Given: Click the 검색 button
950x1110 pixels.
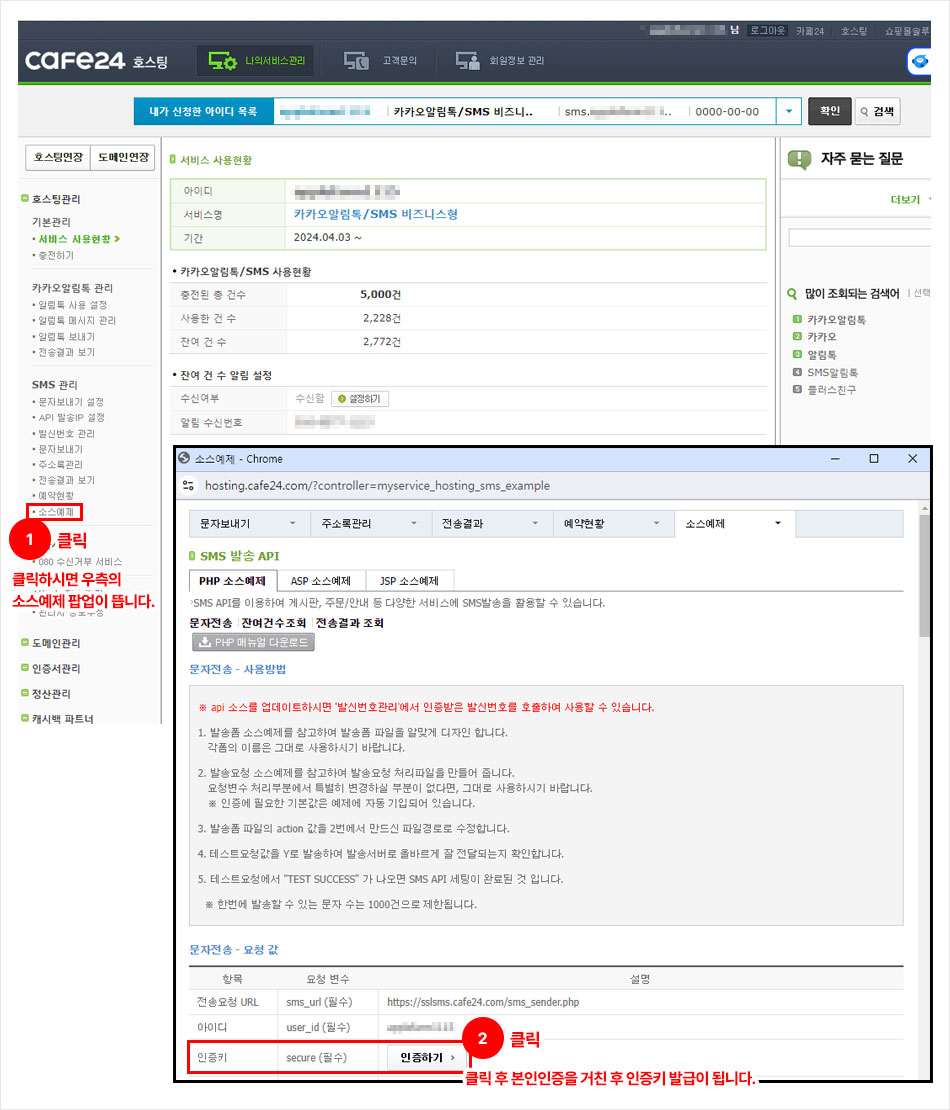Looking at the screenshot, I should (x=877, y=111).
